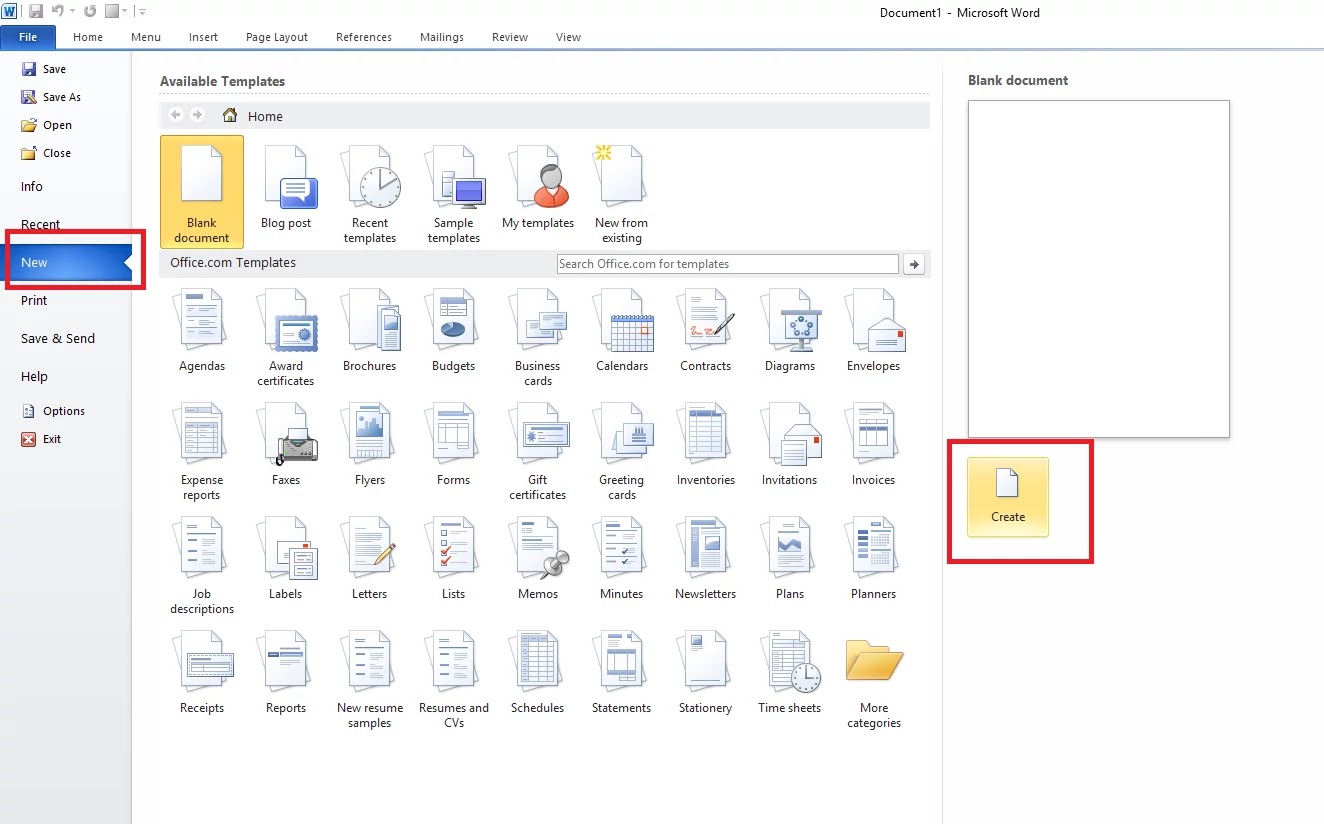This screenshot has height=824, width=1324.
Task: Open the Calendars template category
Action: 622,331
